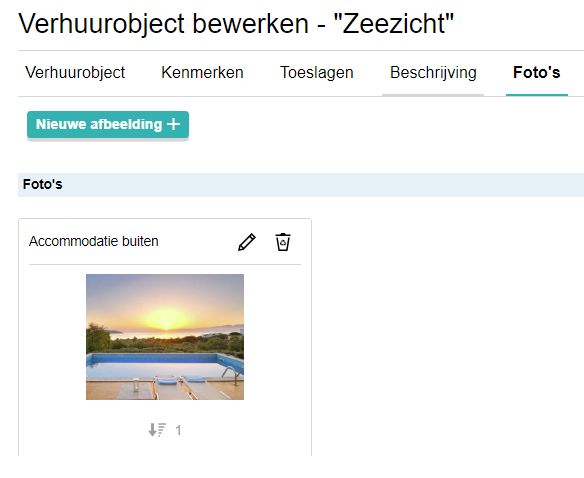Click the sort order arrow icon below photo

click(x=157, y=430)
